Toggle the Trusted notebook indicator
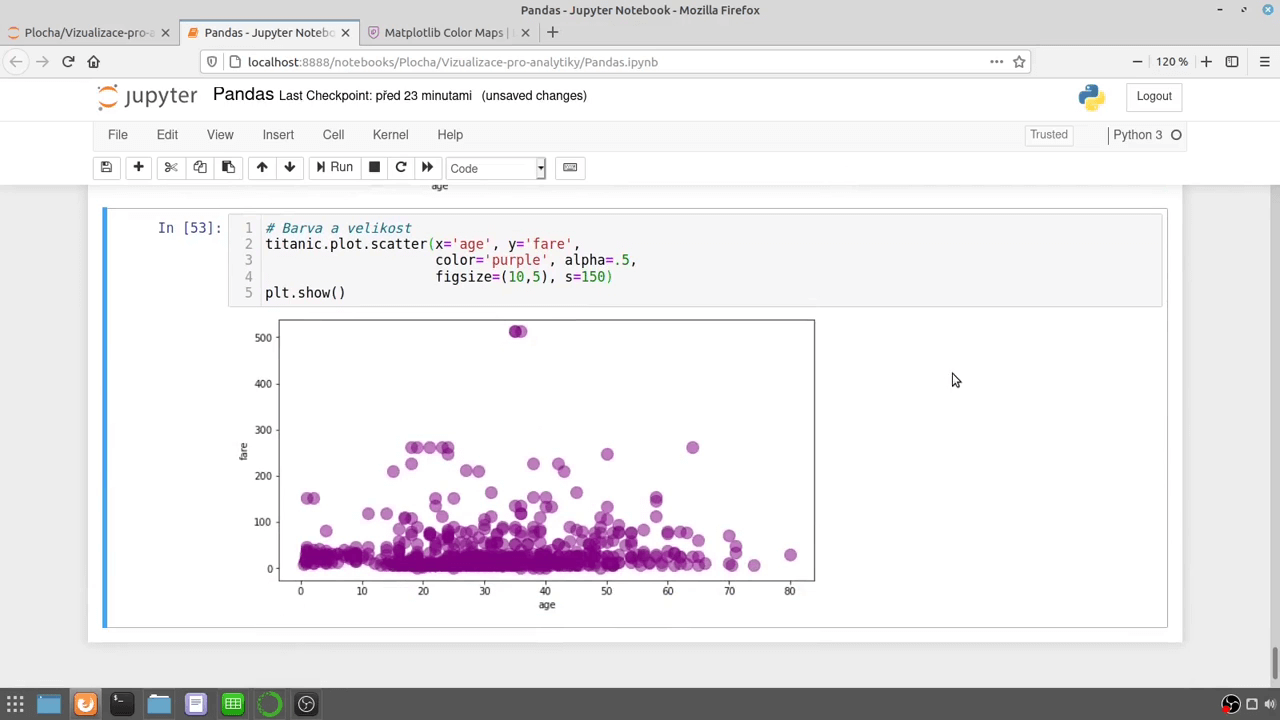 tap(1049, 135)
